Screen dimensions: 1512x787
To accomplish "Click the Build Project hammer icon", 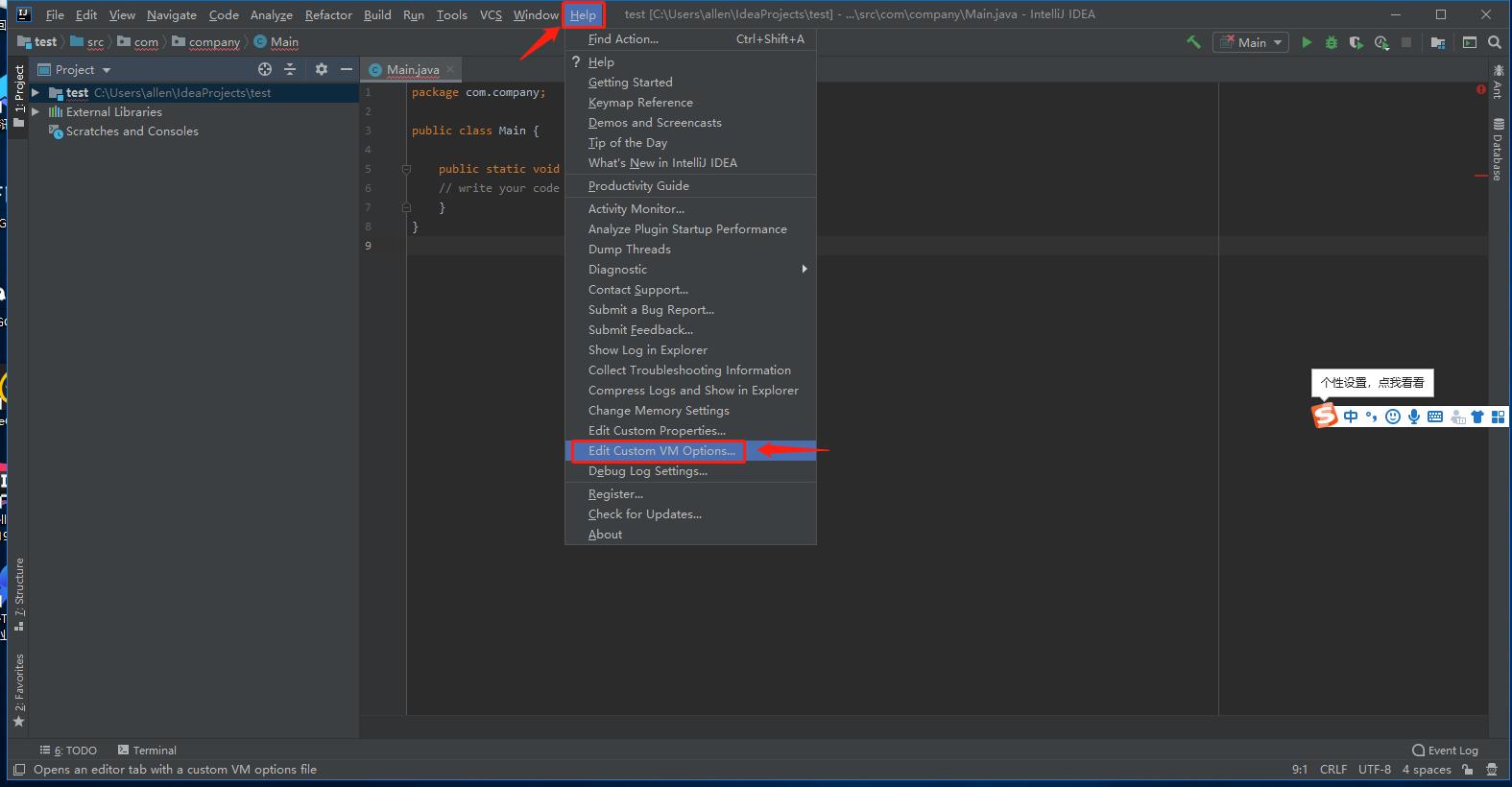I will (x=1193, y=42).
